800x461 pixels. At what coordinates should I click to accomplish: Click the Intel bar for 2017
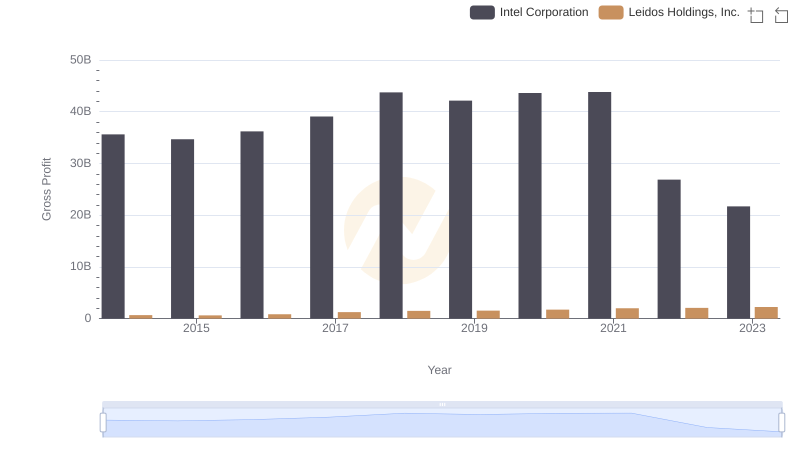pos(321,218)
